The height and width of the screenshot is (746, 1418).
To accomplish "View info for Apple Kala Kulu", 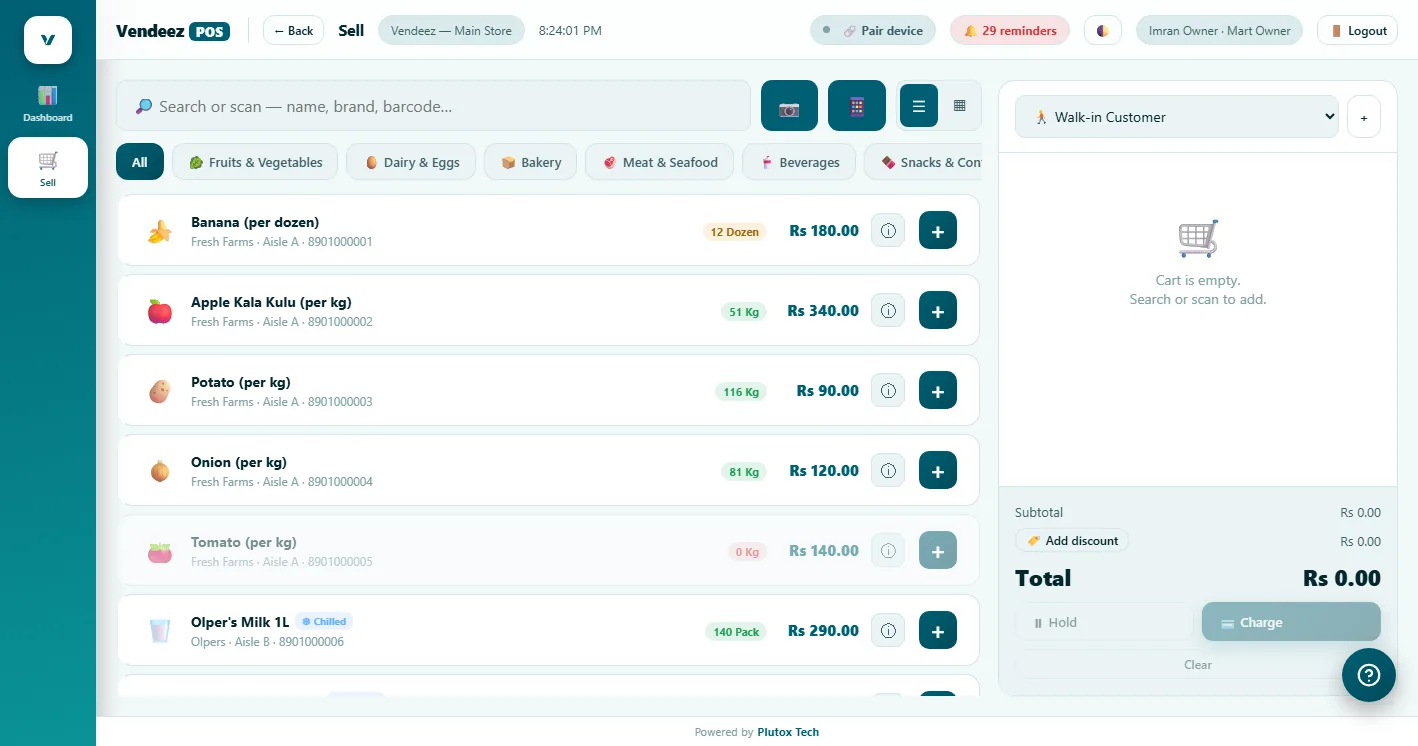I will (888, 311).
